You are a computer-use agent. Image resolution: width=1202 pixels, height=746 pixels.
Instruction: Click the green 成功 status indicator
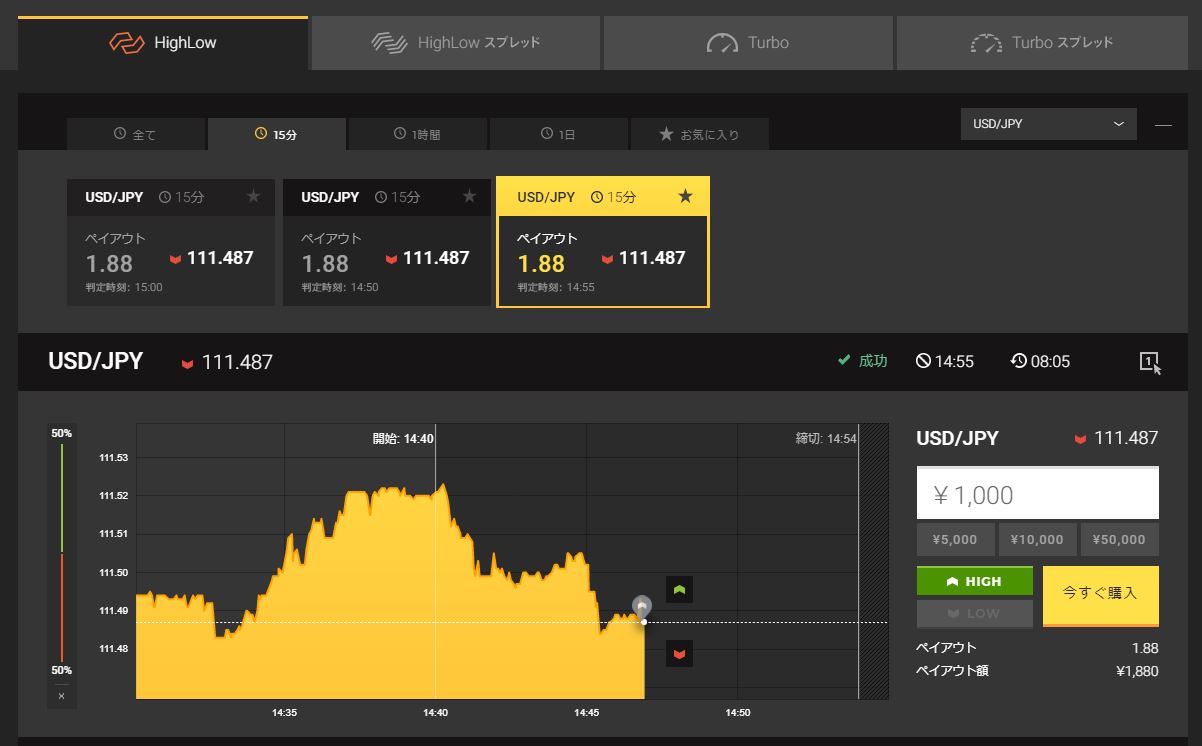click(x=863, y=361)
